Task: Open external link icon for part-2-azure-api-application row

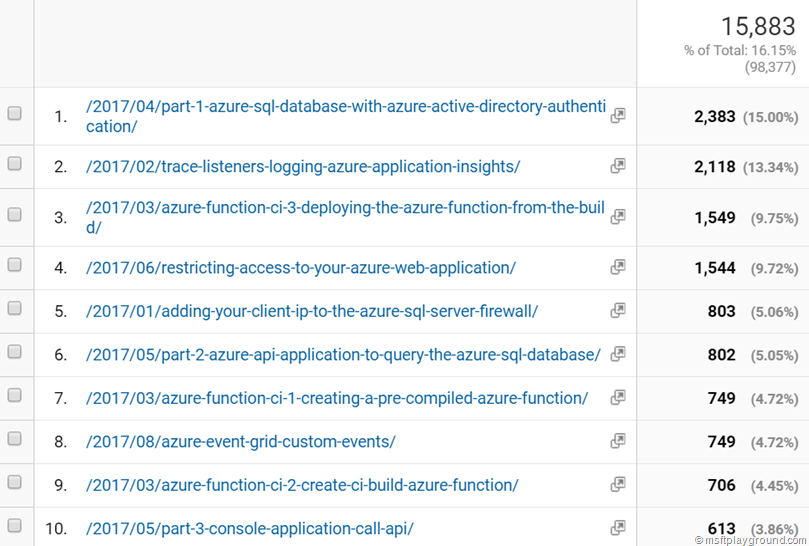Action: pos(618,354)
